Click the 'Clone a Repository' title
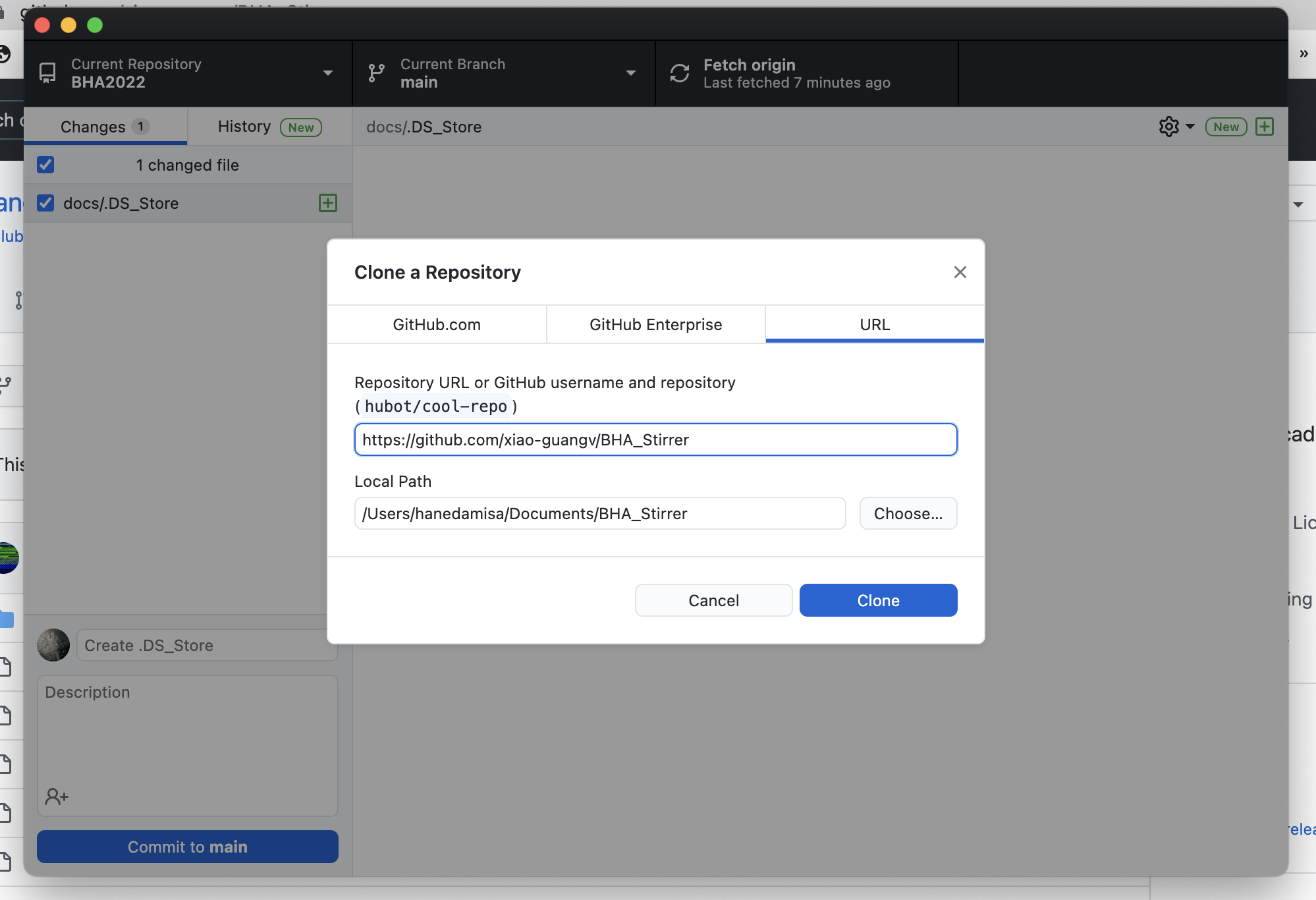This screenshot has width=1316, height=900. [x=437, y=272]
